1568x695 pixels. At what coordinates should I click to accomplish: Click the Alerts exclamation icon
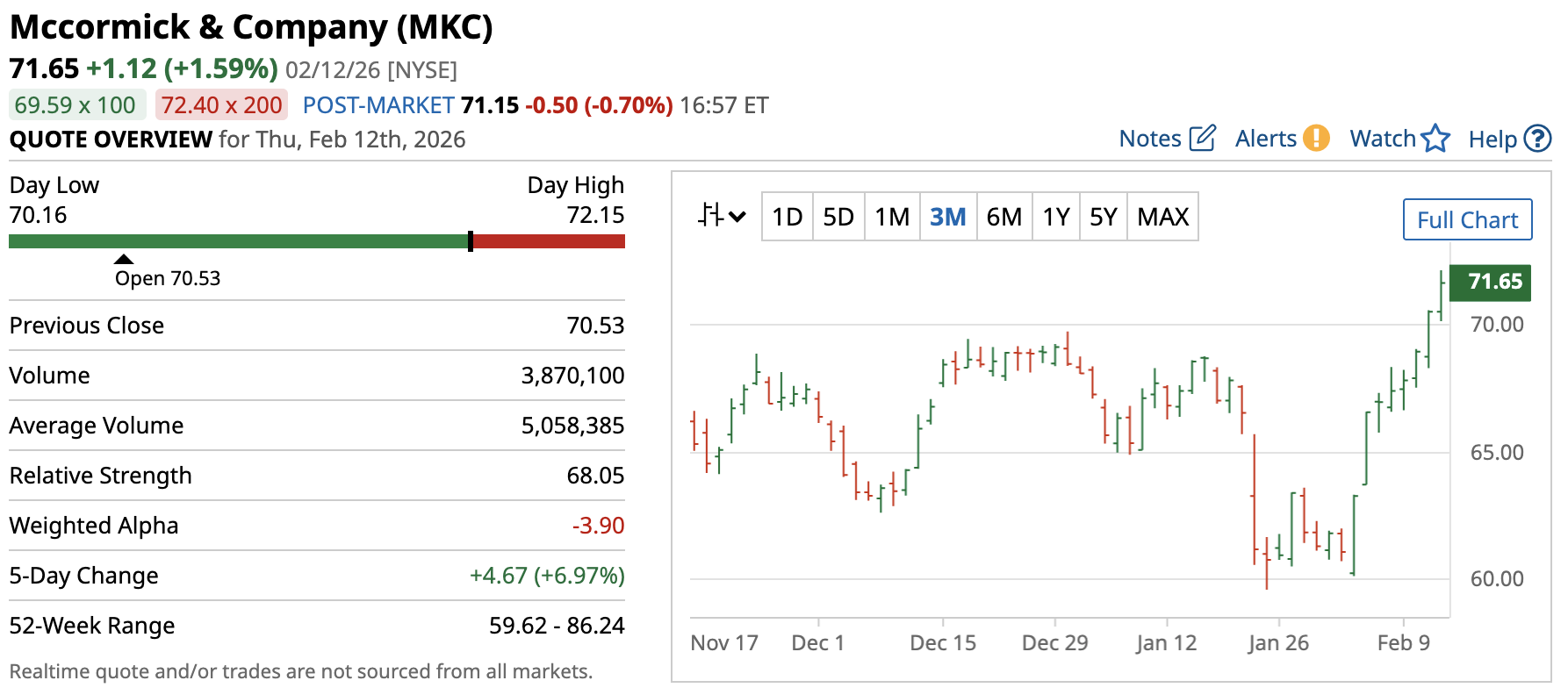coord(1315,139)
